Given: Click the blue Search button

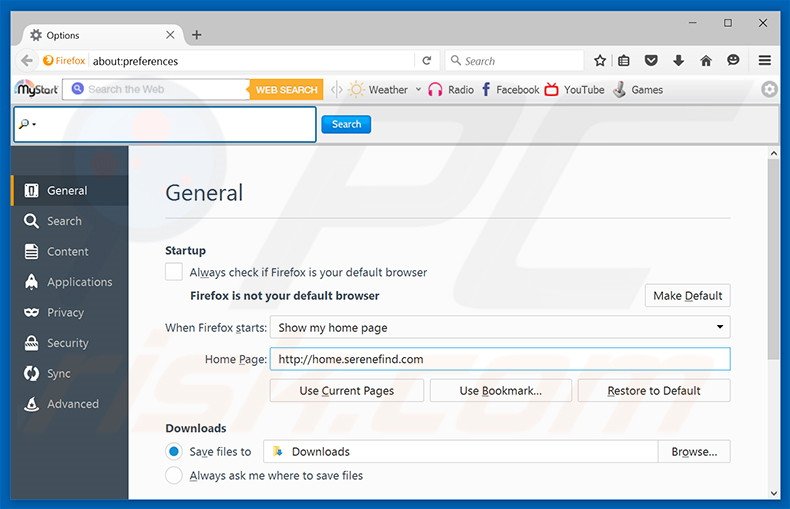Looking at the screenshot, I should coord(346,124).
